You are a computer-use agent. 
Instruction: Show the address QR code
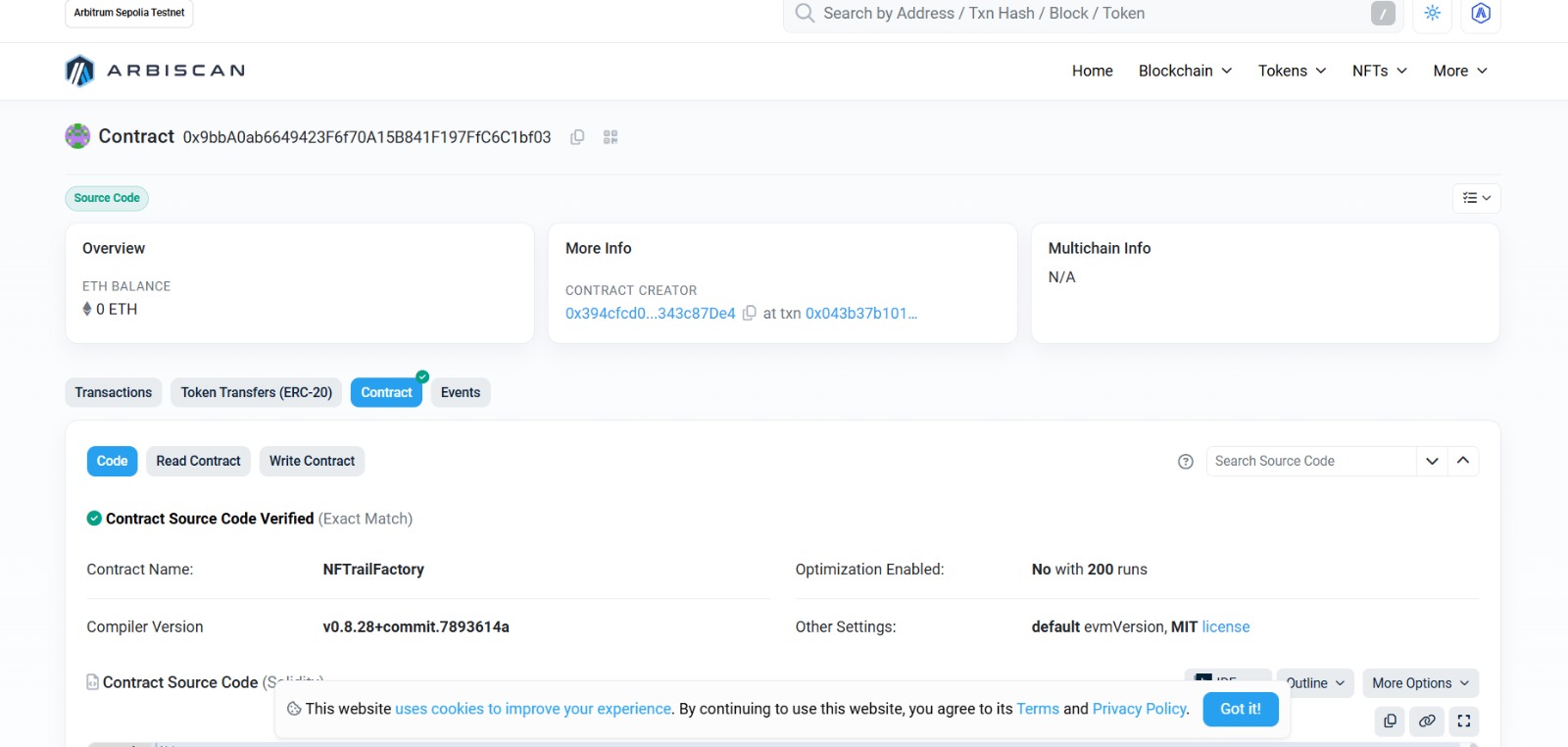[611, 137]
